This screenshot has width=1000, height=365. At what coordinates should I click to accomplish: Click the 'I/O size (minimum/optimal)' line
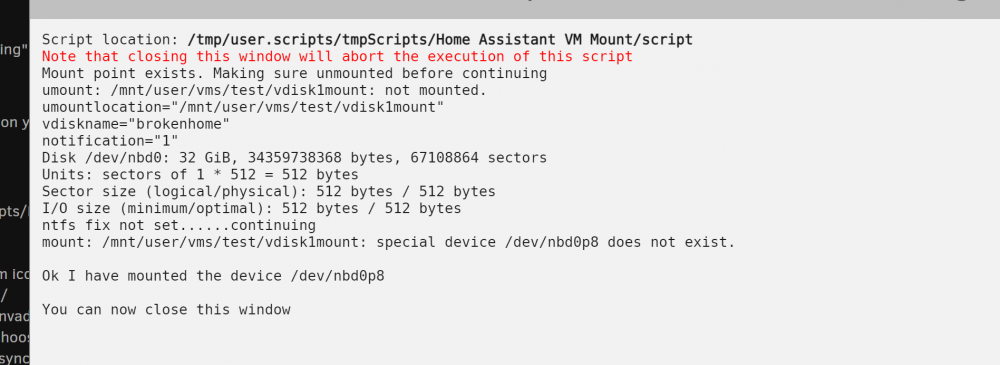click(252, 208)
